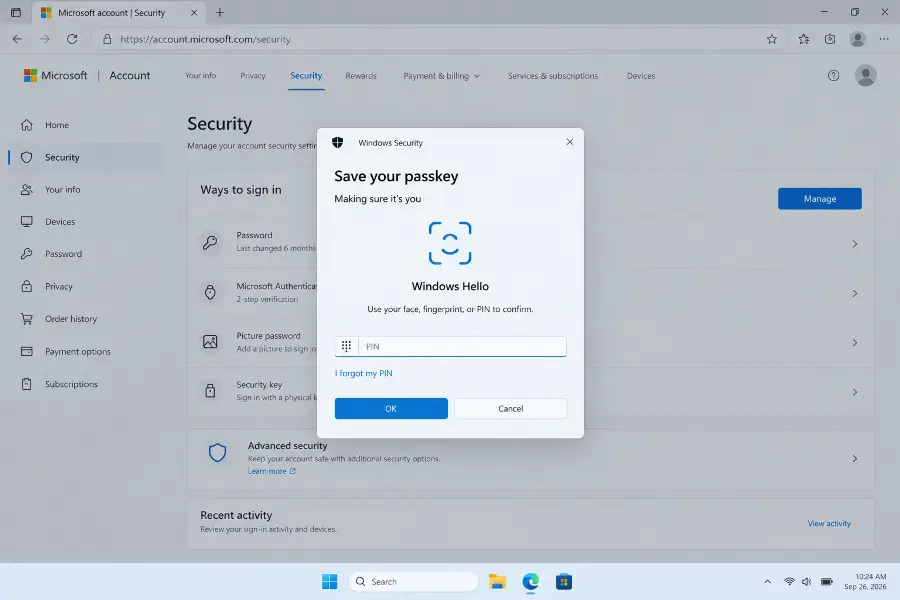Expand the Microsoft Authenticator row chevron
Screen dimensions: 900x600
point(855,293)
